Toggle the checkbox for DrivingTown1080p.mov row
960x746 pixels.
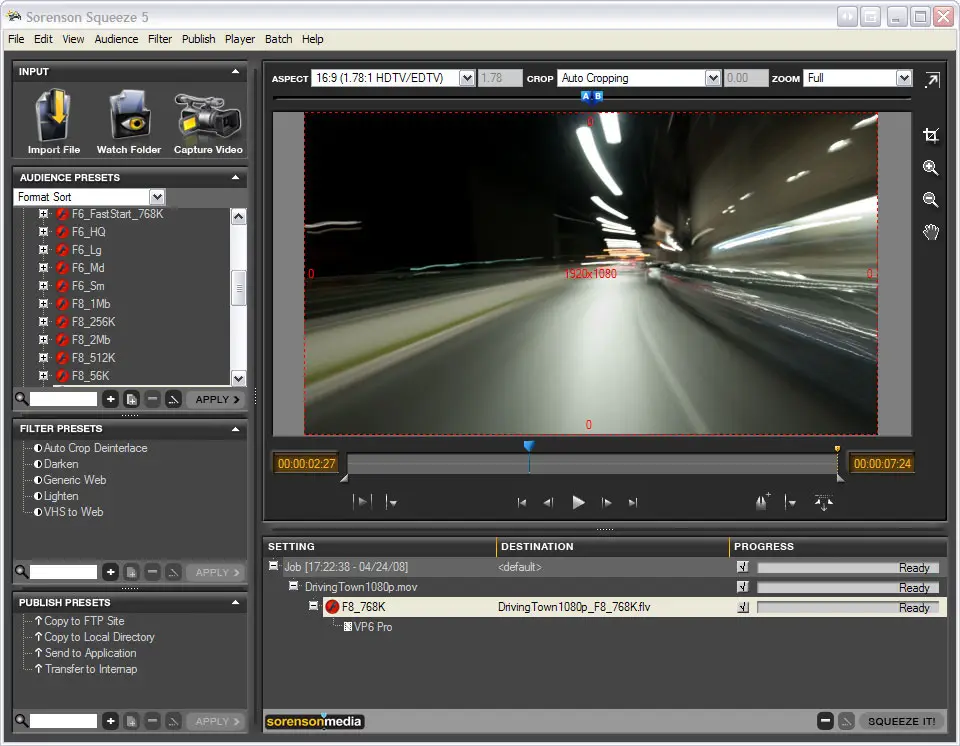pyautogui.click(x=743, y=587)
